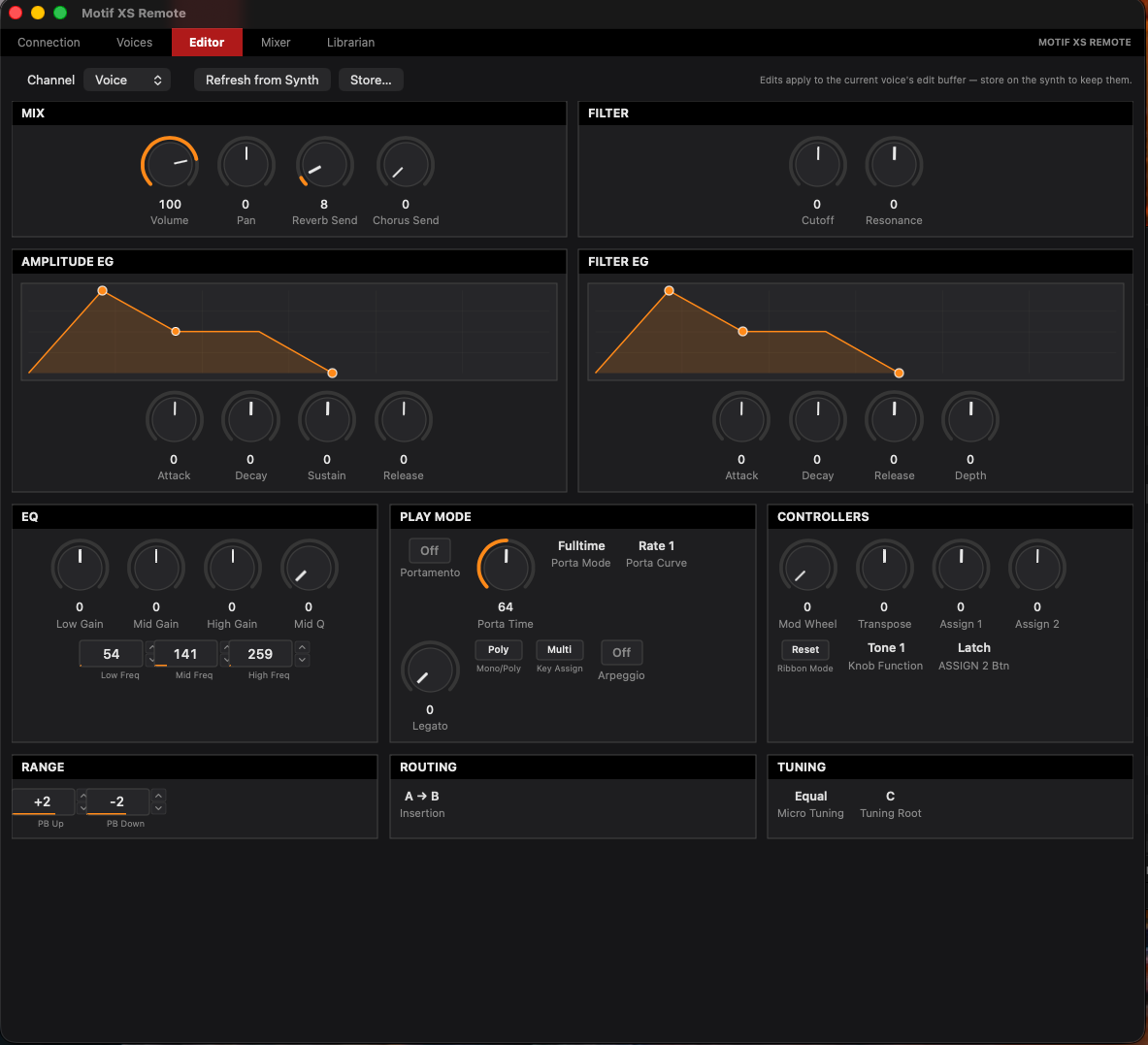Viewport: 1148px width, 1045px height.
Task: Open the Tuning Root C selector
Action: (x=890, y=797)
